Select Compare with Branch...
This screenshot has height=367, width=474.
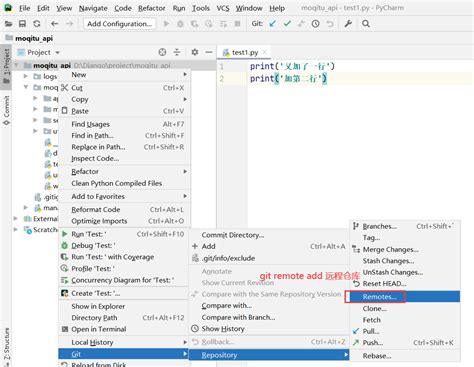269,317
